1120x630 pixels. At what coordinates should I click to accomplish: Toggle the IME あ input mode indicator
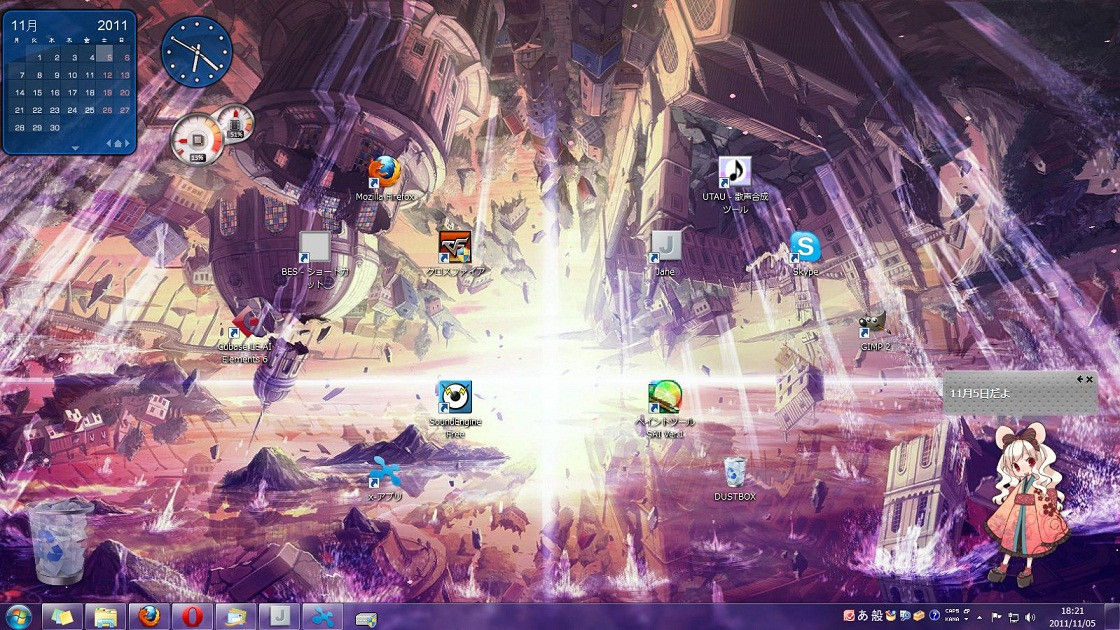coord(863,616)
